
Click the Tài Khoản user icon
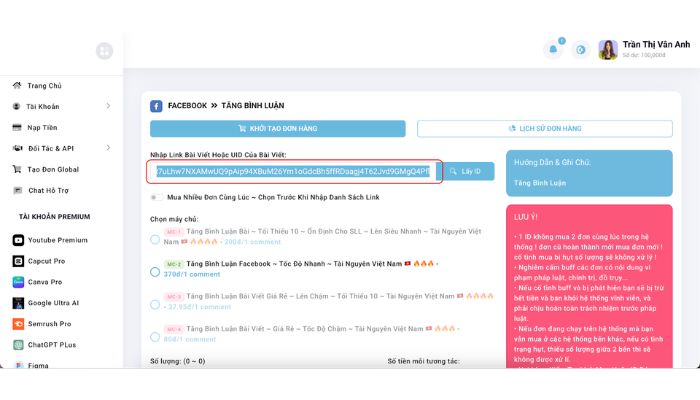pos(17,106)
